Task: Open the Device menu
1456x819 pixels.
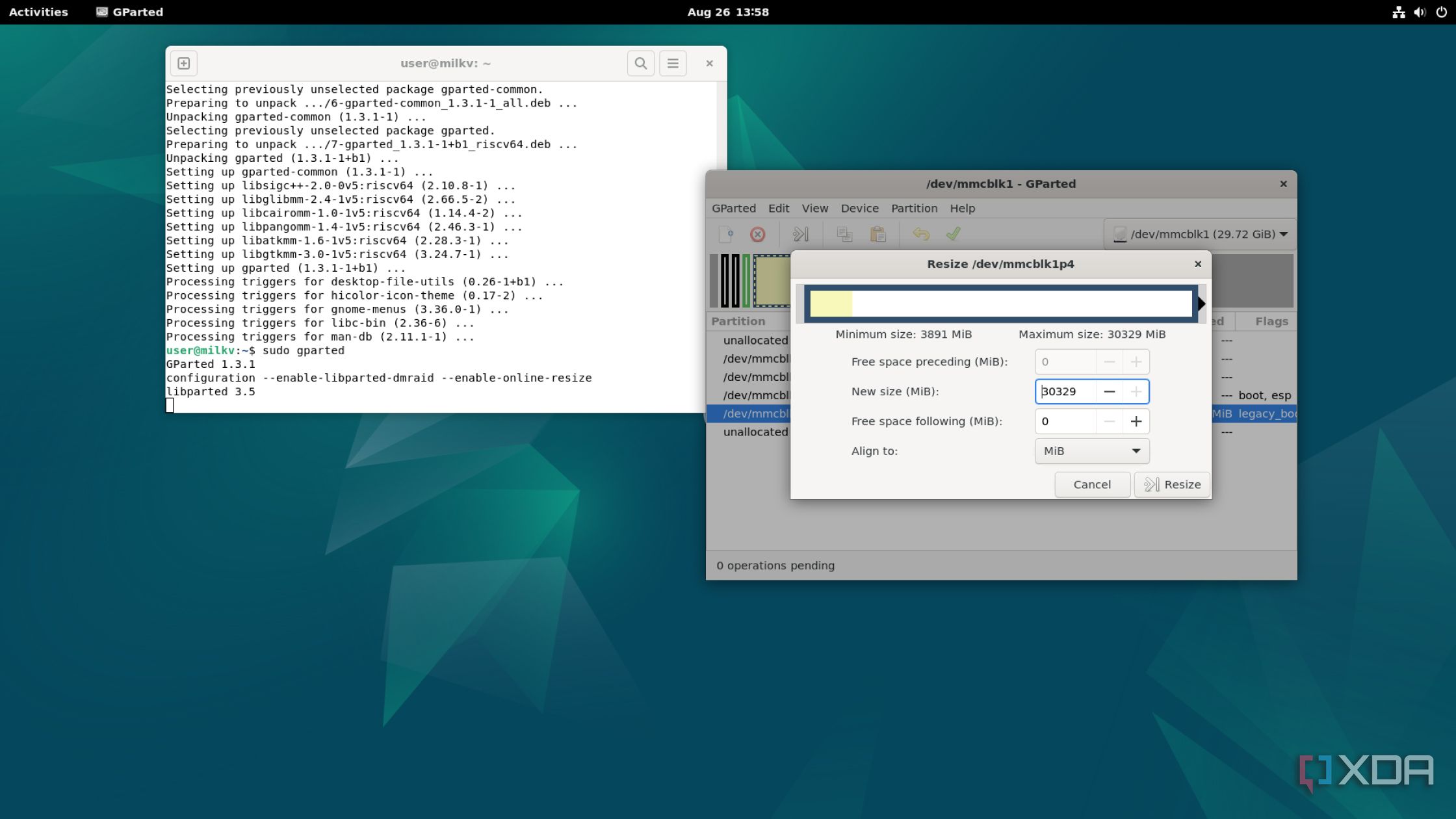Action: (x=859, y=208)
